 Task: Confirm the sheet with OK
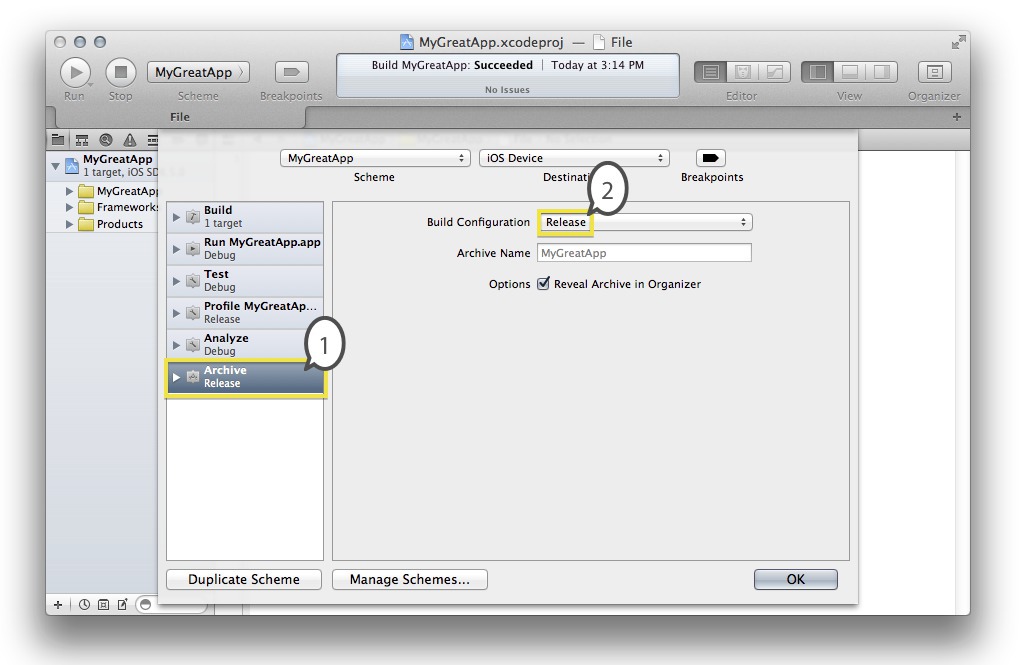(x=796, y=580)
